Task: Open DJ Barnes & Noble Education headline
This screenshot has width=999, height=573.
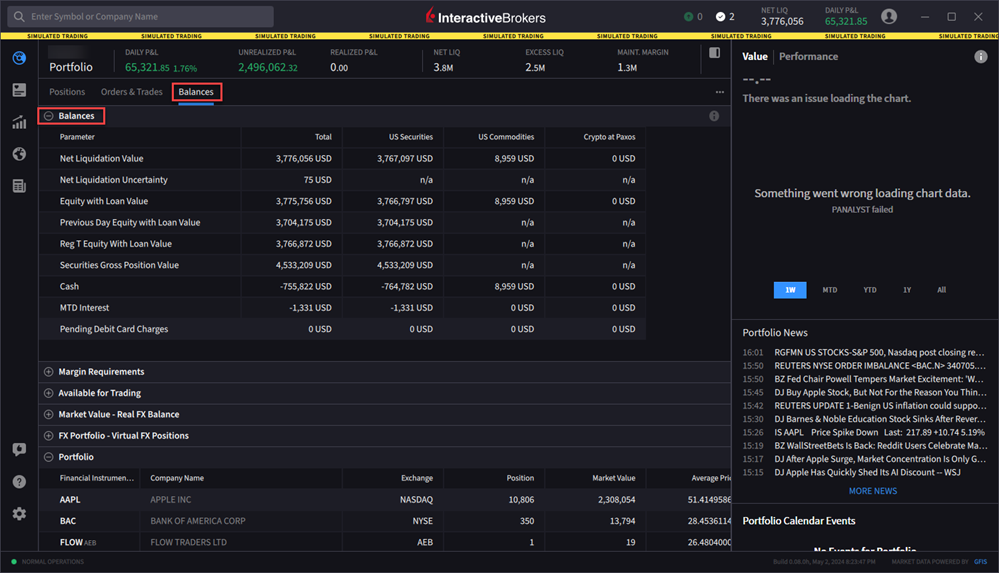Action: click(x=879, y=419)
